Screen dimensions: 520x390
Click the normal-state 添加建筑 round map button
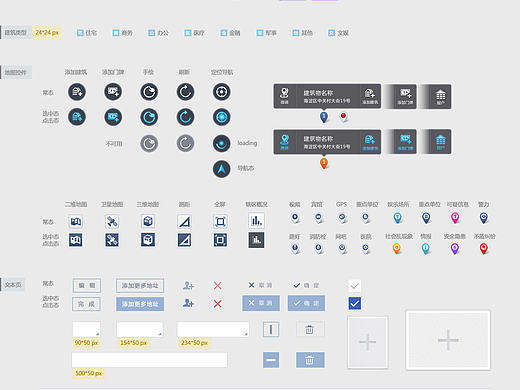point(77,92)
